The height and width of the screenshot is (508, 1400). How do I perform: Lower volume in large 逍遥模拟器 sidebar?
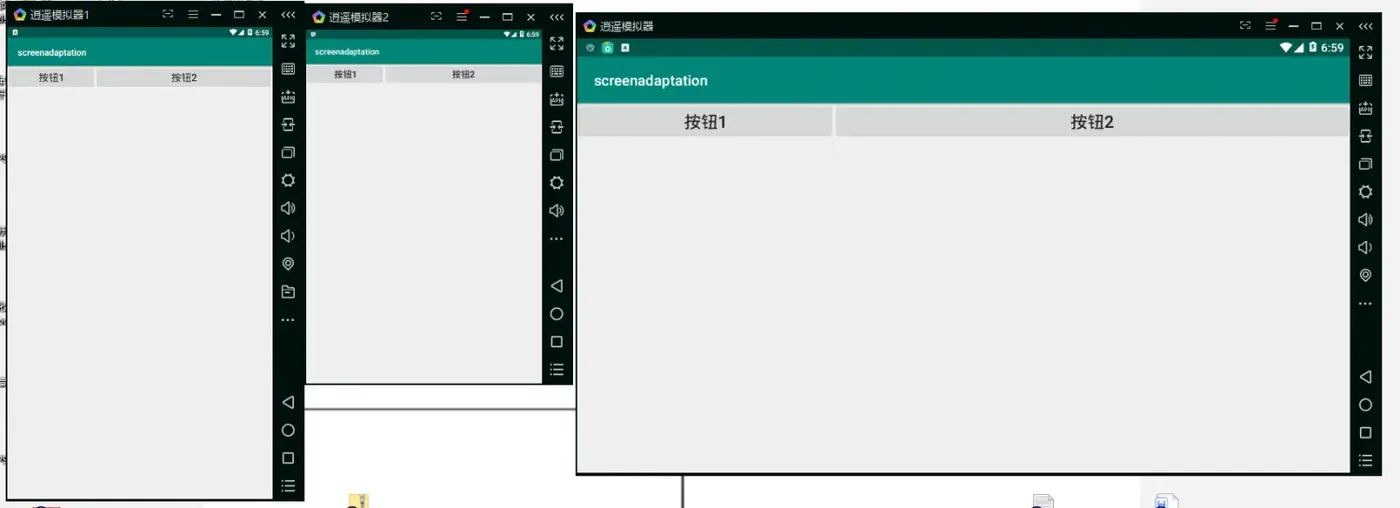point(1366,248)
